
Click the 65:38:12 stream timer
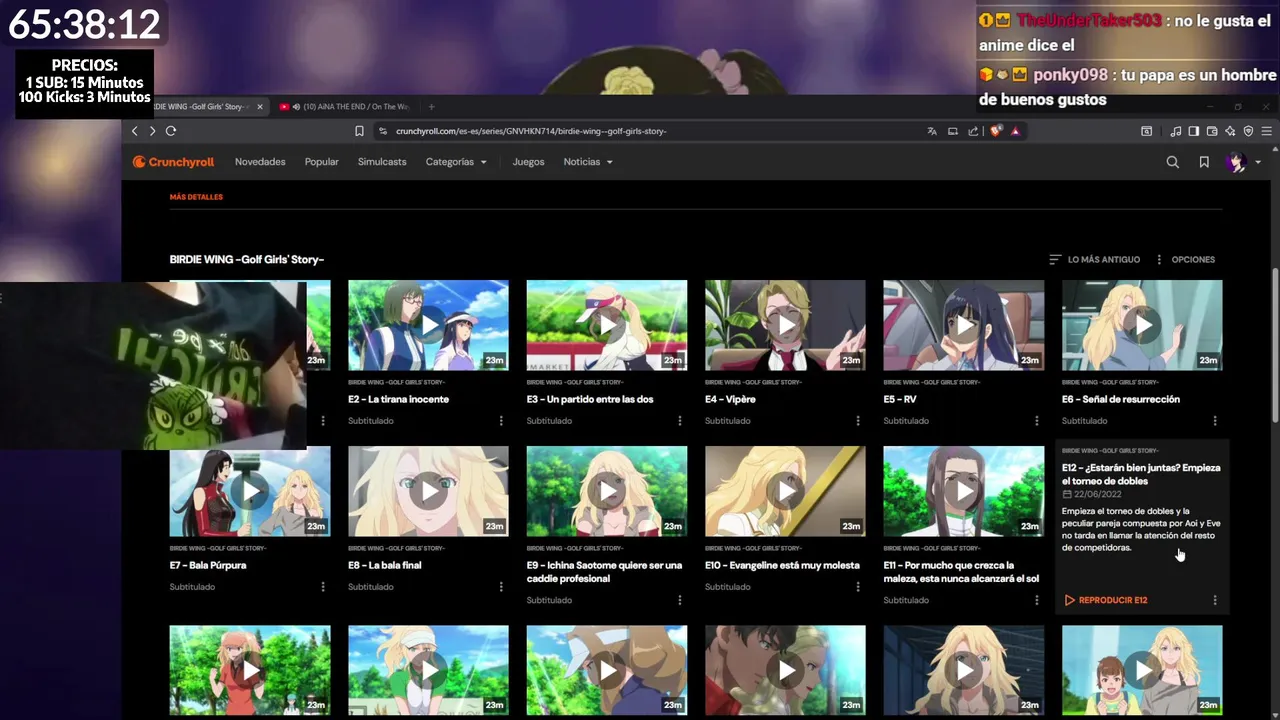(x=84, y=24)
